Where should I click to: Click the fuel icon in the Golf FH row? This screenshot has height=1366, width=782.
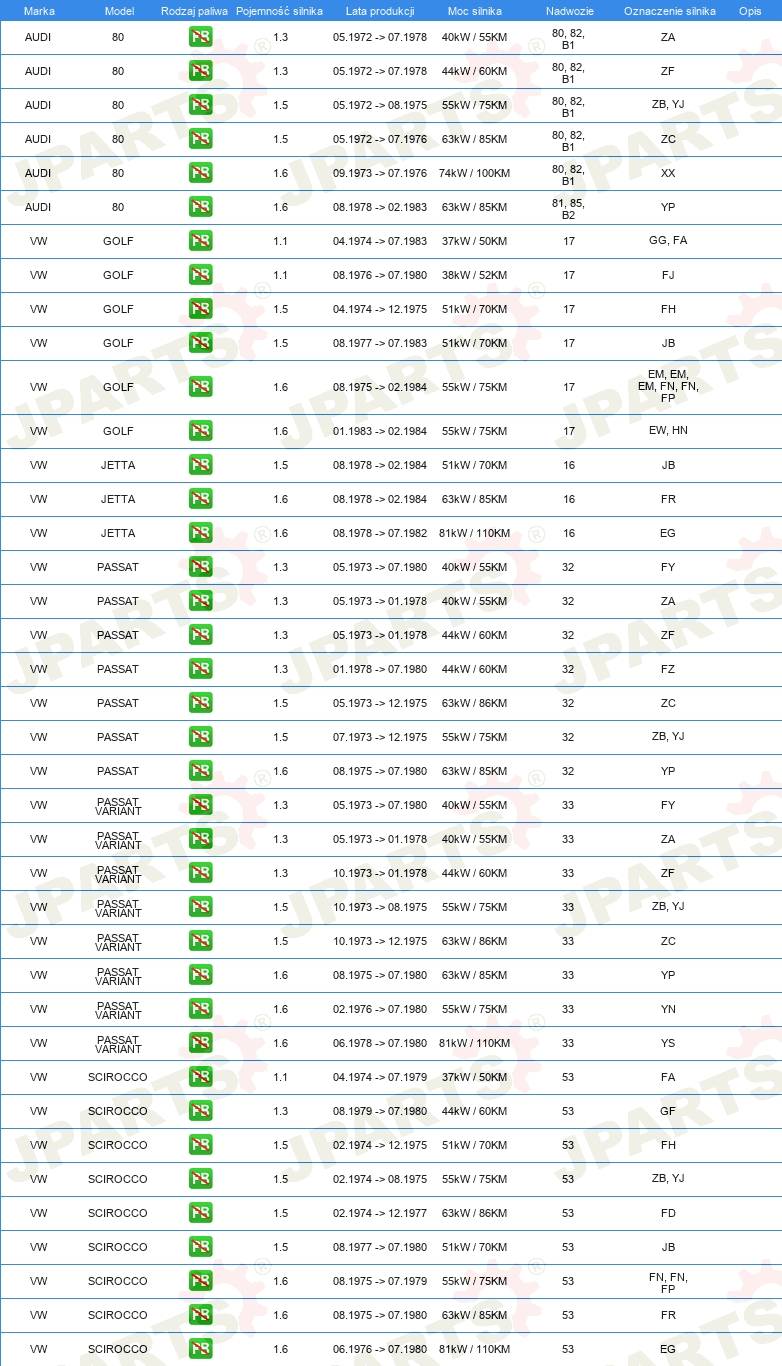click(x=200, y=309)
